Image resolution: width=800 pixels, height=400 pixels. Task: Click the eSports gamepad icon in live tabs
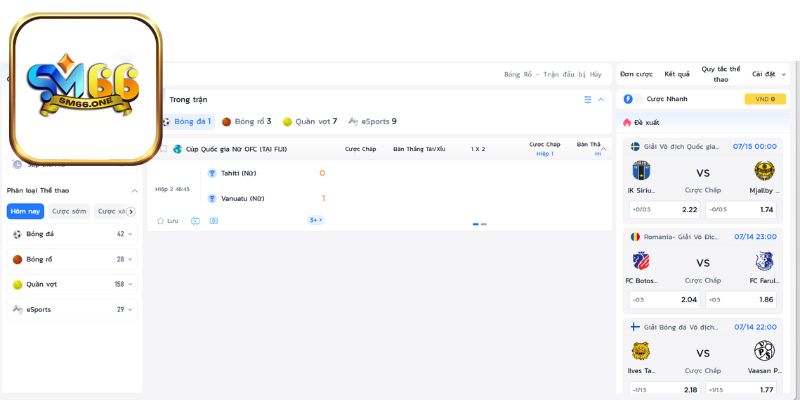(x=353, y=121)
